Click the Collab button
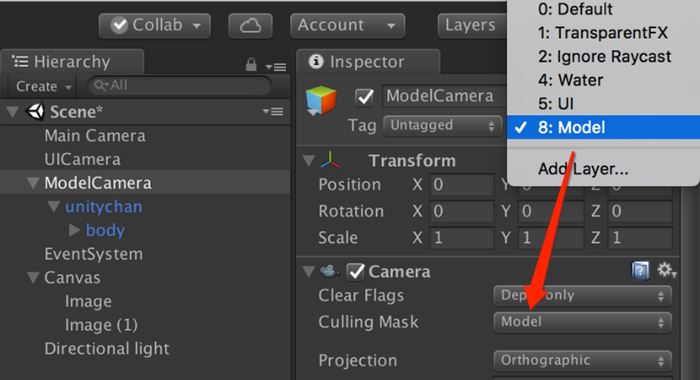The width and height of the screenshot is (700, 380). [x=155, y=25]
